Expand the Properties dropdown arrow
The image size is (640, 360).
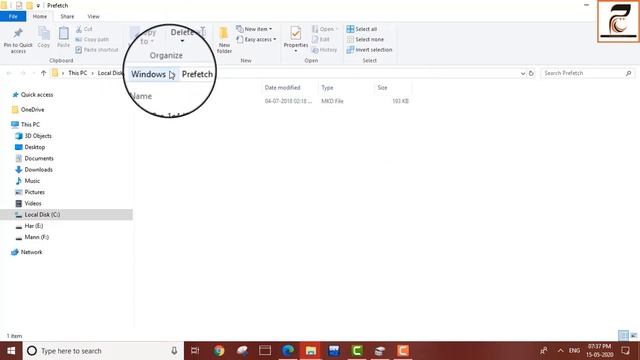(x=296, y=51)
